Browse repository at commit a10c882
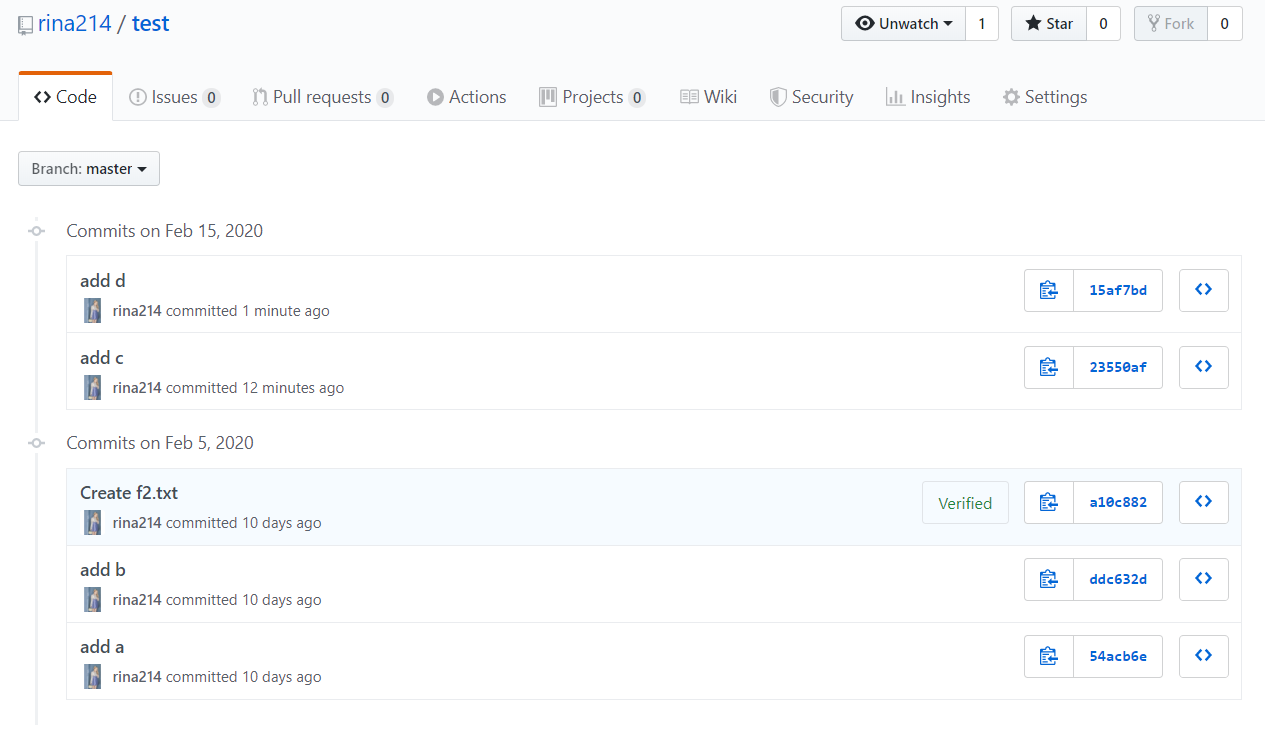1265x732 pixels. coord(1204,502)
